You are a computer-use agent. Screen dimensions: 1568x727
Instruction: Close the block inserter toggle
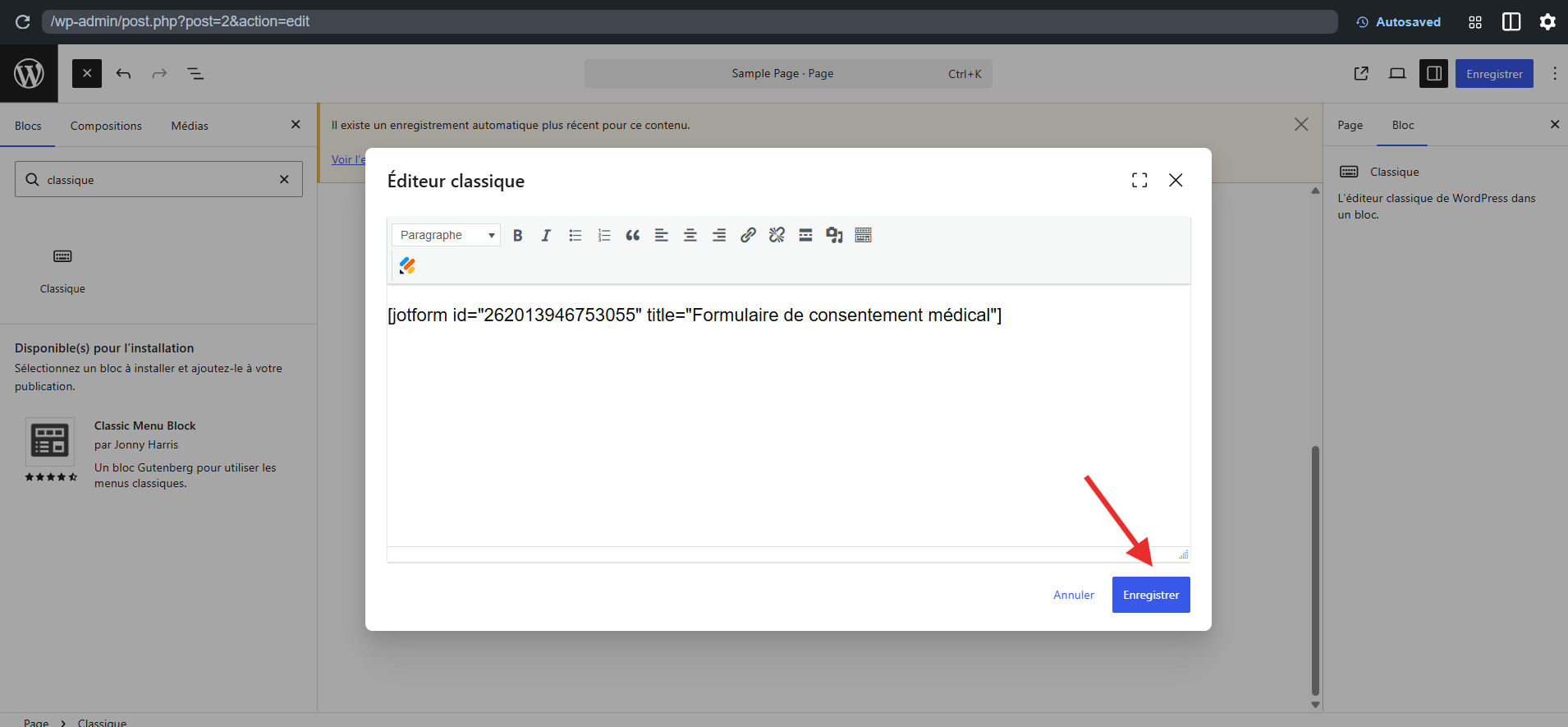click(x=87, y=73)
